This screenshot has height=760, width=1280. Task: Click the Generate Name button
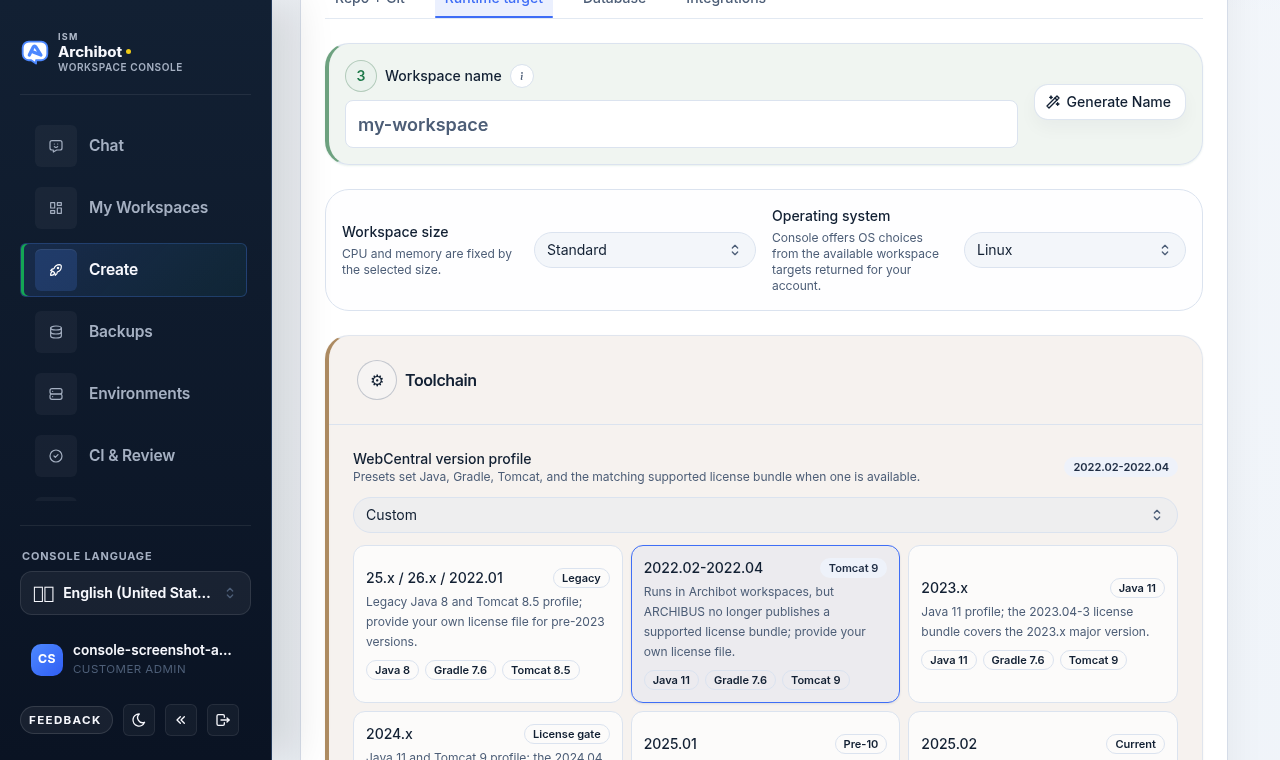[x=1110, y=102]
